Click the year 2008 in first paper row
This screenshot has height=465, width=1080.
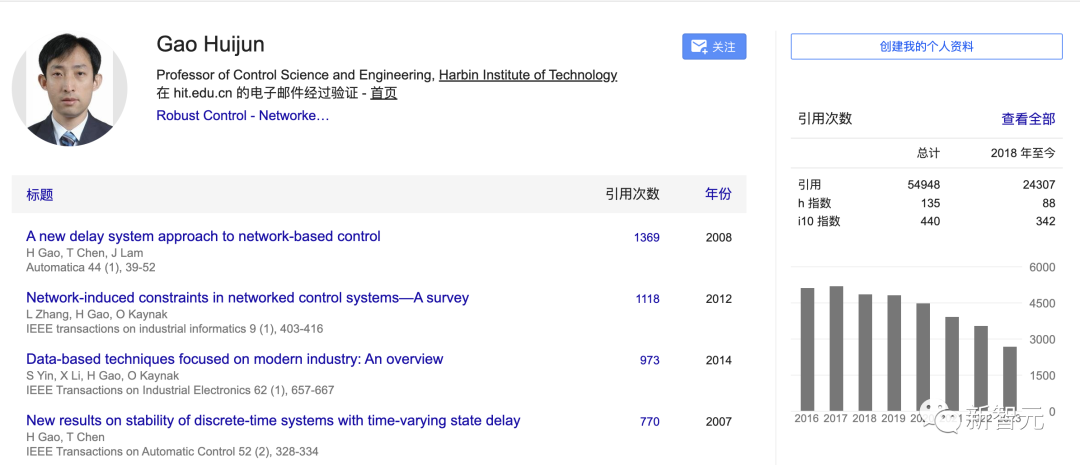point(718,238)
